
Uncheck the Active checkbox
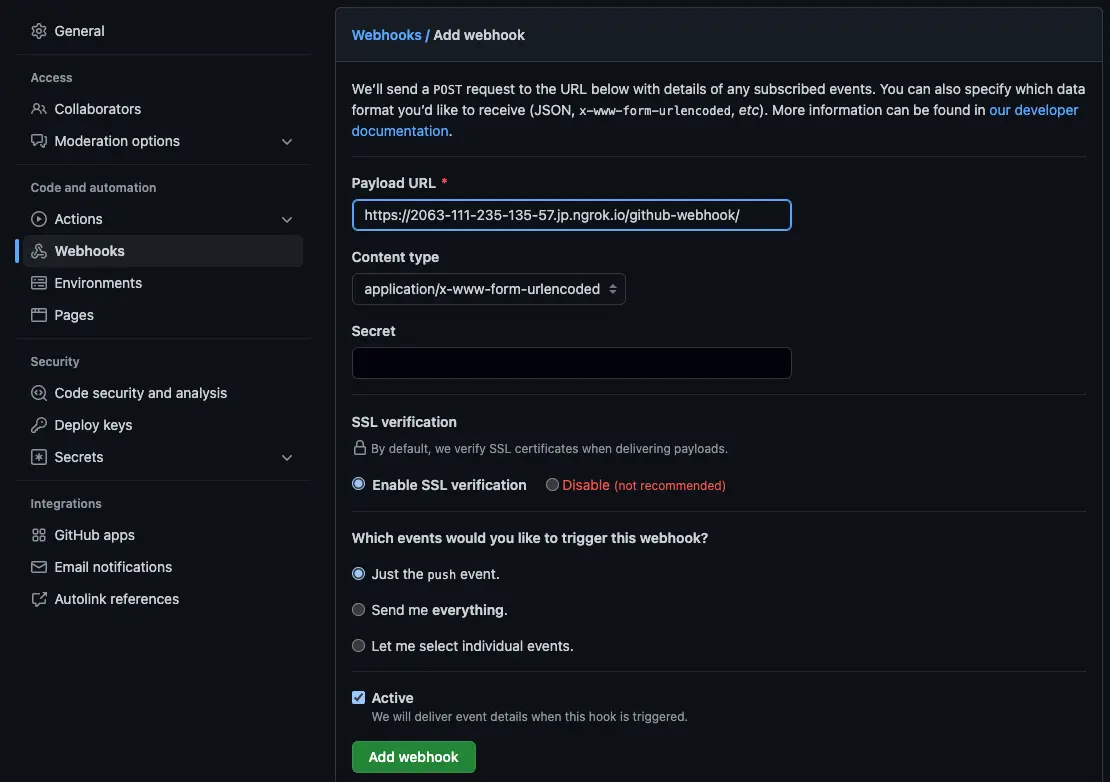(358, 698)
